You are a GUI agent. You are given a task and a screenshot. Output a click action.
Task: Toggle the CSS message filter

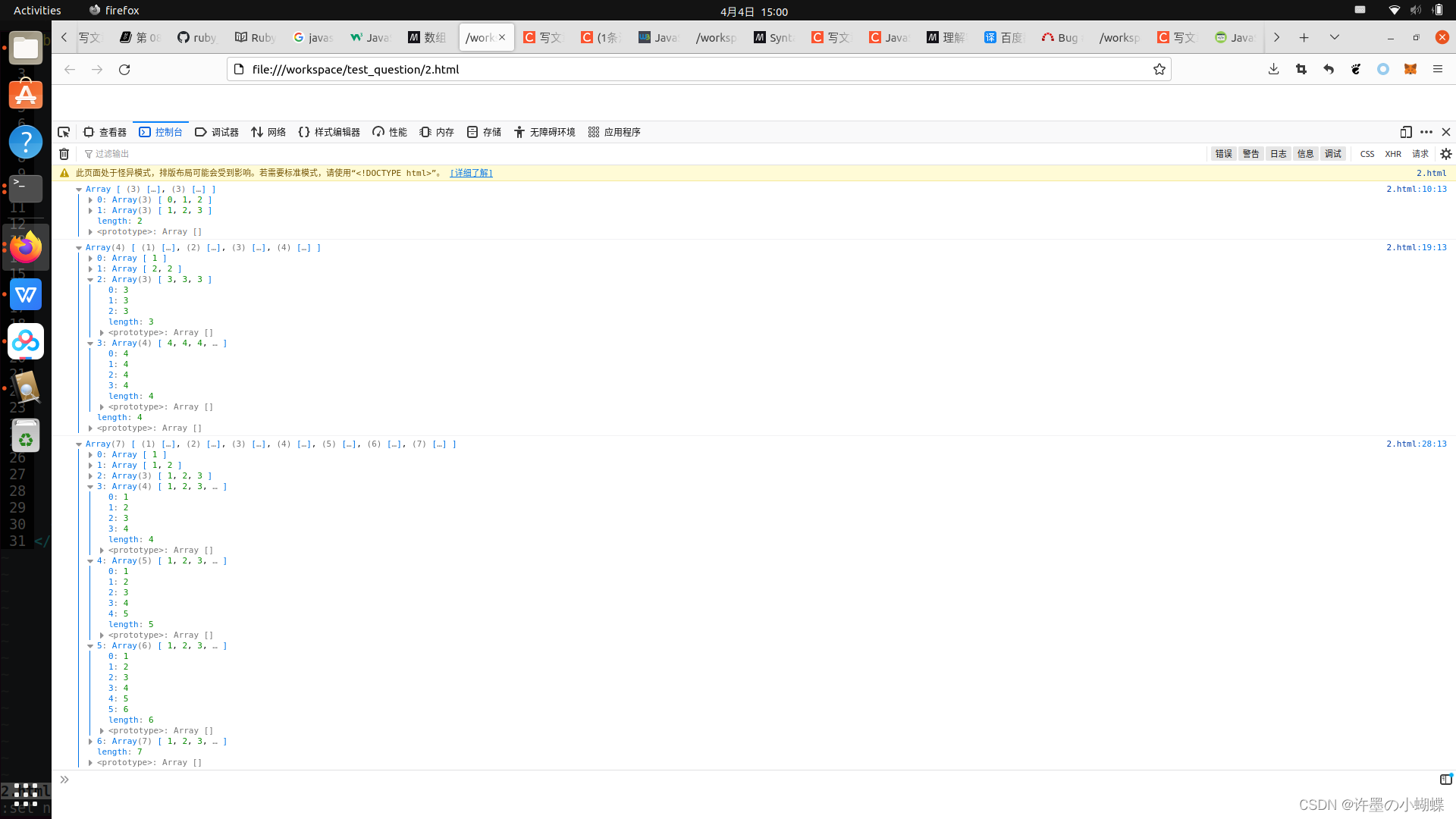tap(1367, 154)
